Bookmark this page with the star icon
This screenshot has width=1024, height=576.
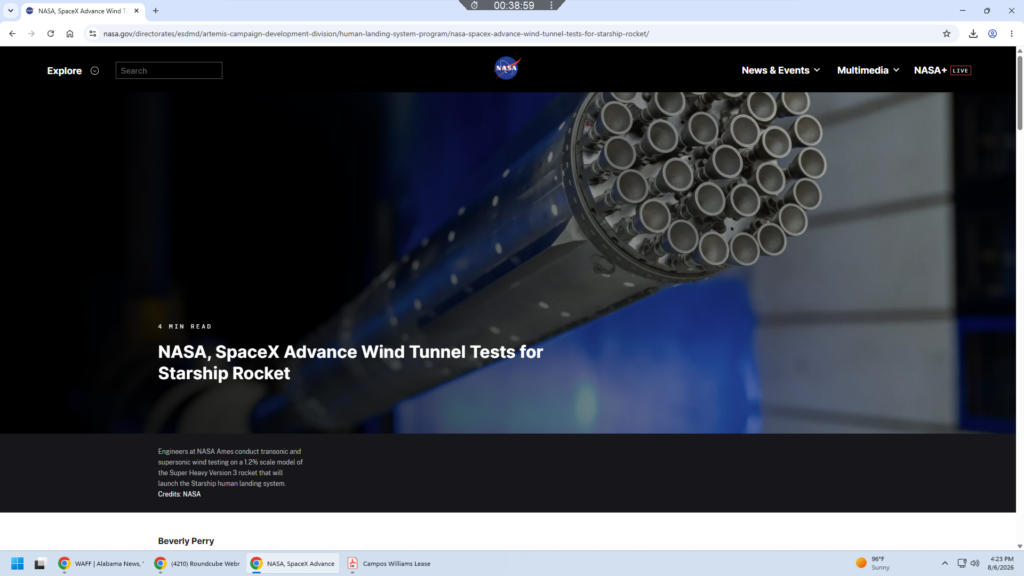coord(946,33)
